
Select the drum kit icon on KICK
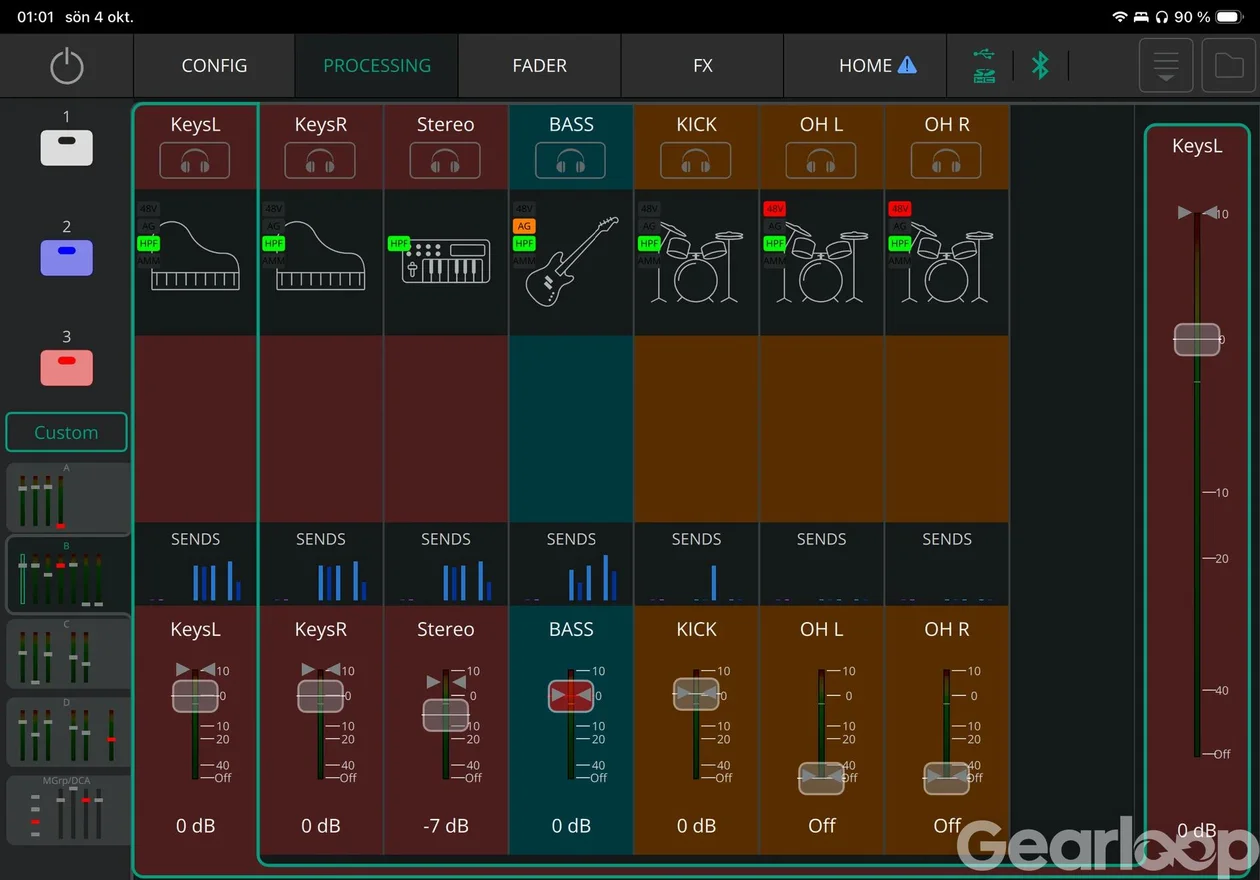[696, 263]
